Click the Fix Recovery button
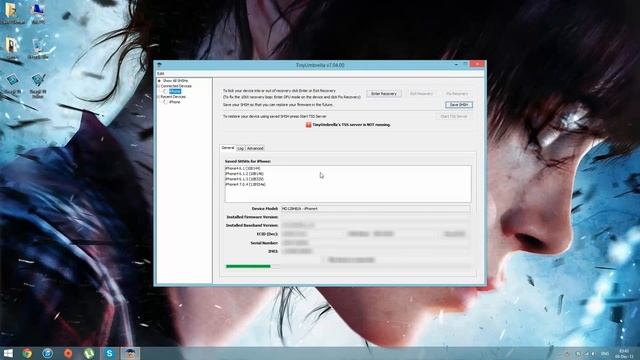The height and width of the screenshot is (360, 640). (x=457, y=94)
